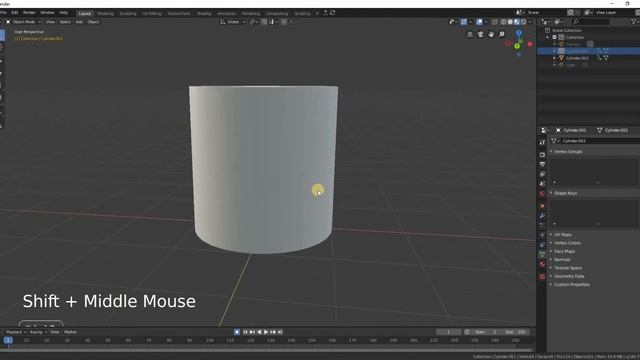The width and height of the screenshot is (640, 360).
Task: Open the Window menu
Action: pos(47,13)
